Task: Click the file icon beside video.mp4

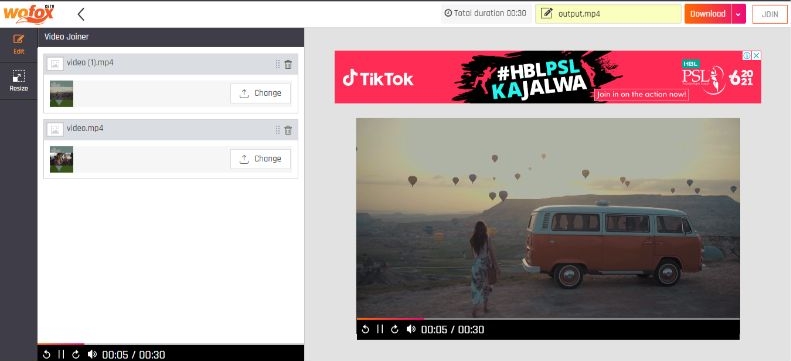Action: (55, 130)
